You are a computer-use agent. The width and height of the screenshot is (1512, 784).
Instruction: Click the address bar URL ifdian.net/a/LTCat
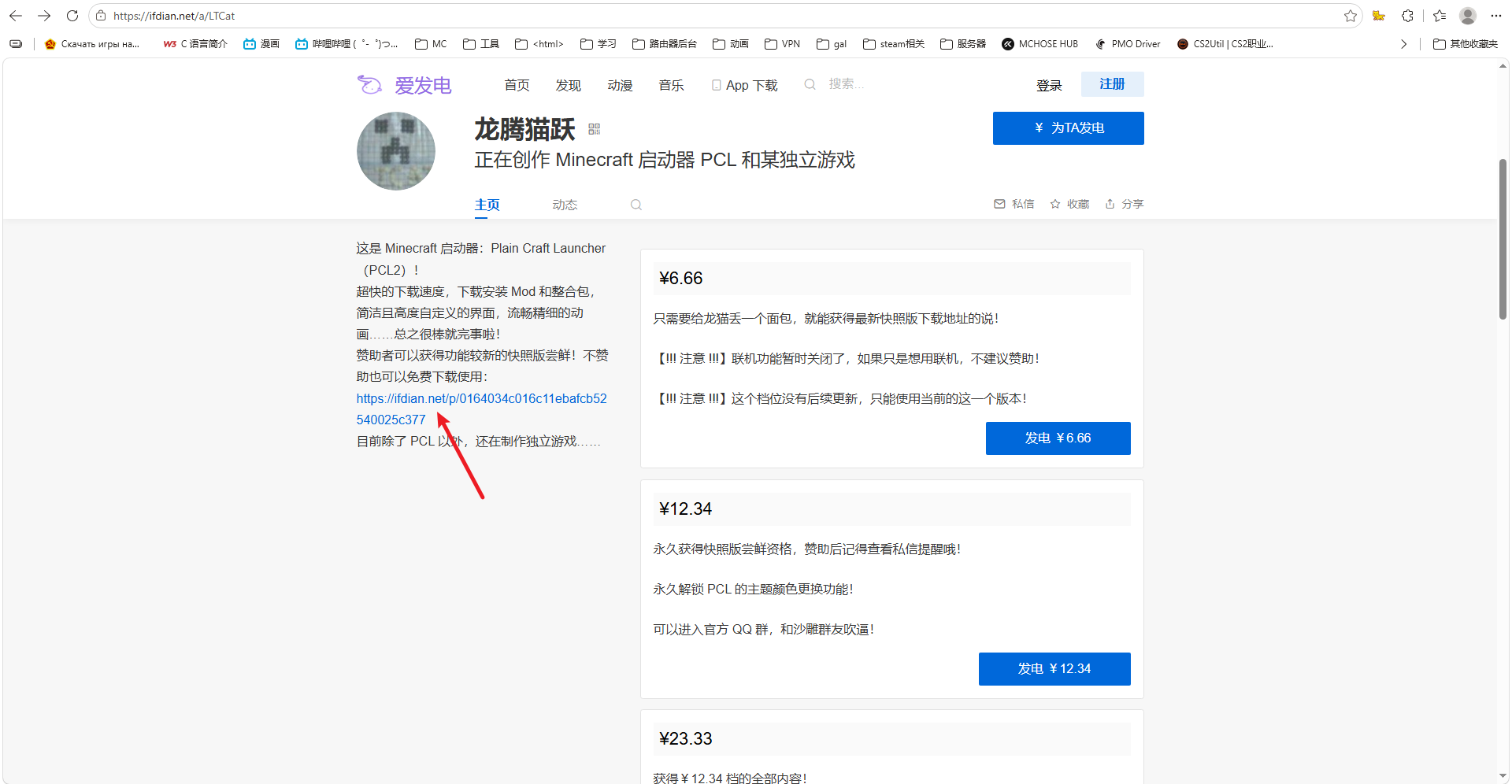point(173,16)
